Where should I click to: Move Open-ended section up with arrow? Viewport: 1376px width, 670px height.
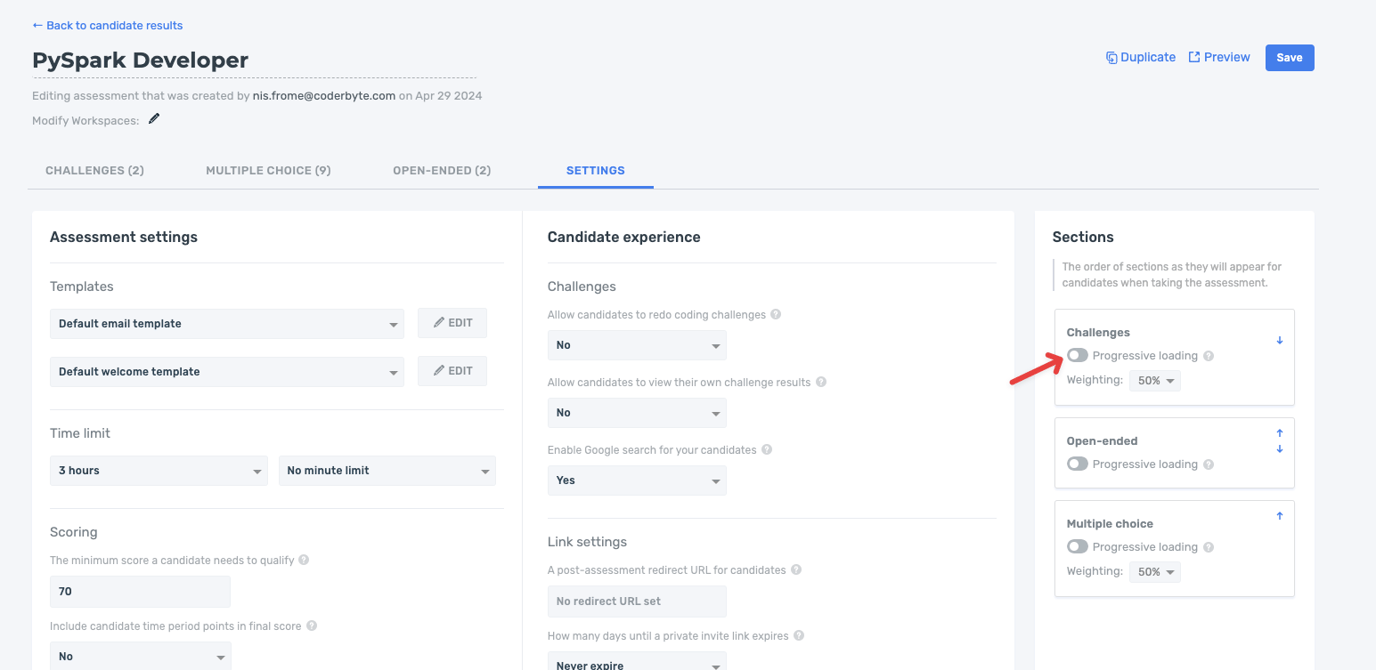coord(1279,433)
